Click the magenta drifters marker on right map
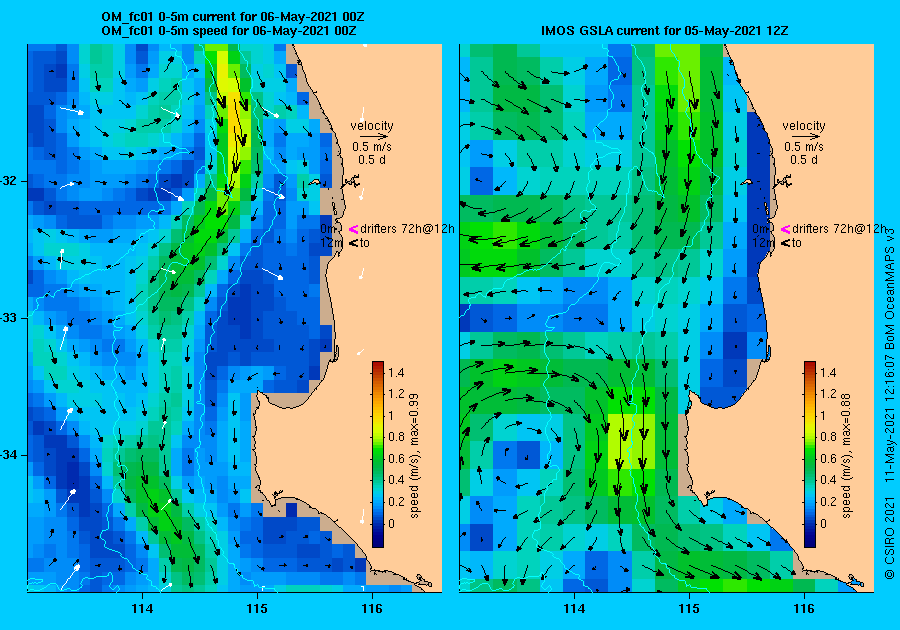The width and height of the screenshot is (900, 630). tap(785, 229)
